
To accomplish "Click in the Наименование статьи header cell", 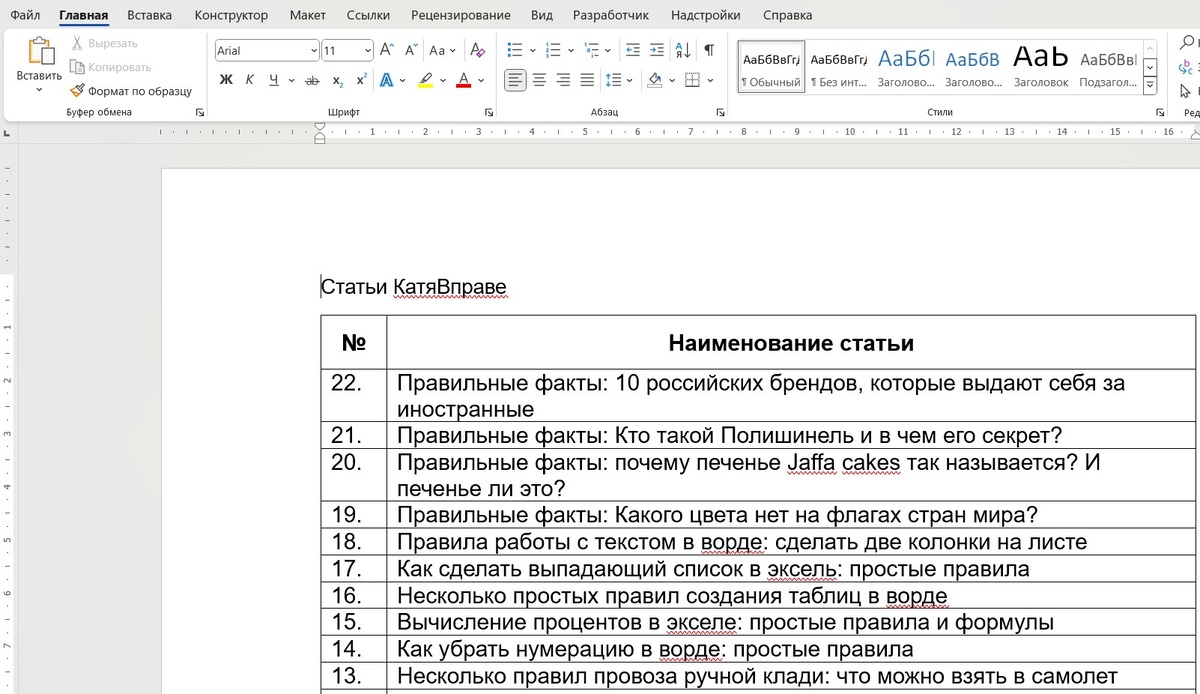I will tap(791, 343).
